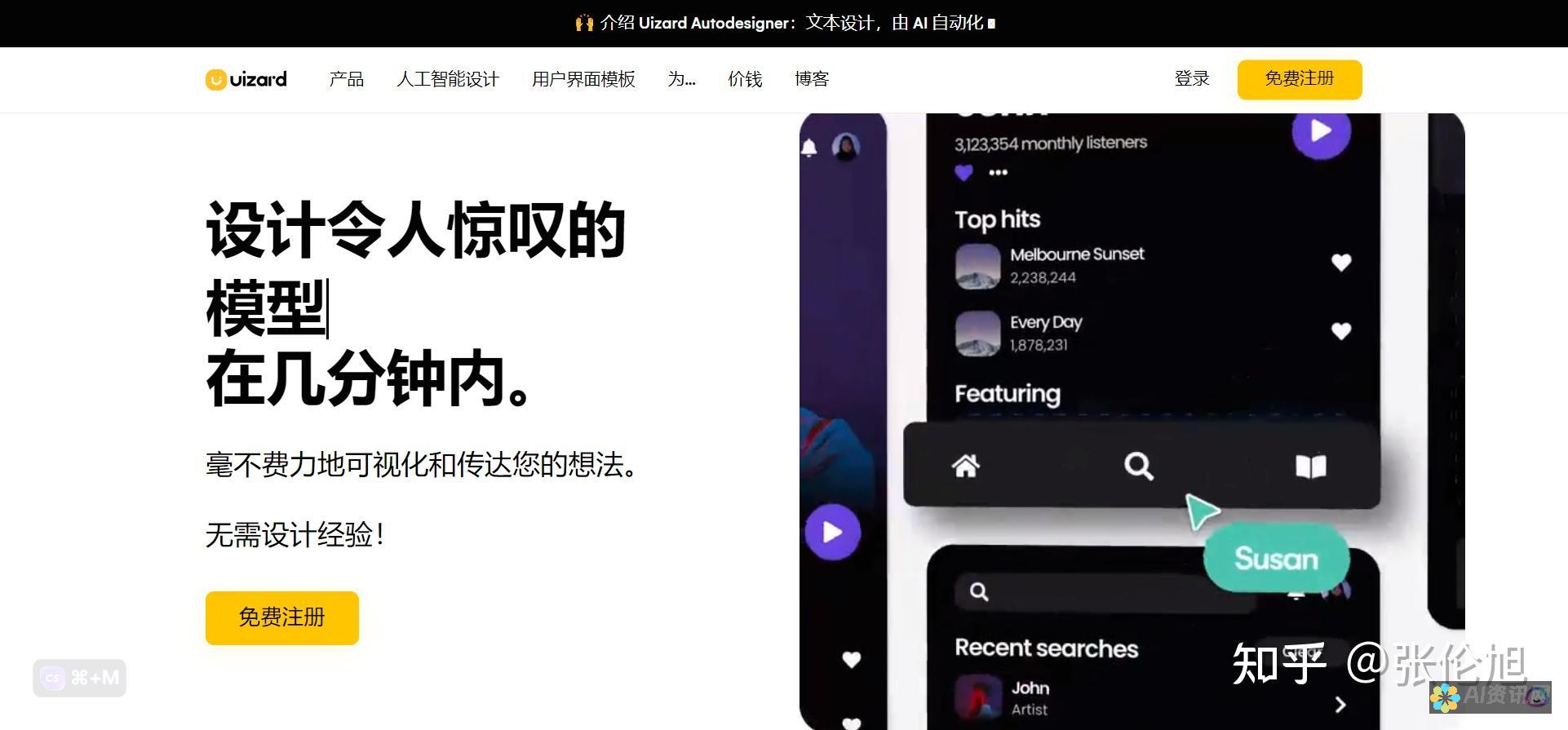
Task: Click the 'Top hits' heading
Action: tap(997, 219)
